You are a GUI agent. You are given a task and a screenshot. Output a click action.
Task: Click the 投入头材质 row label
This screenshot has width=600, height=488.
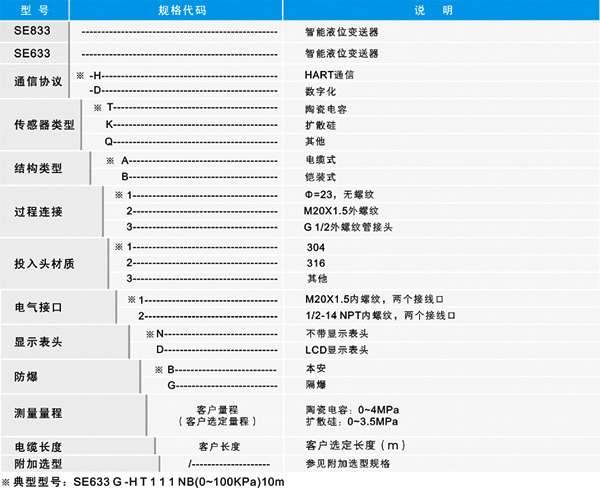43,263
